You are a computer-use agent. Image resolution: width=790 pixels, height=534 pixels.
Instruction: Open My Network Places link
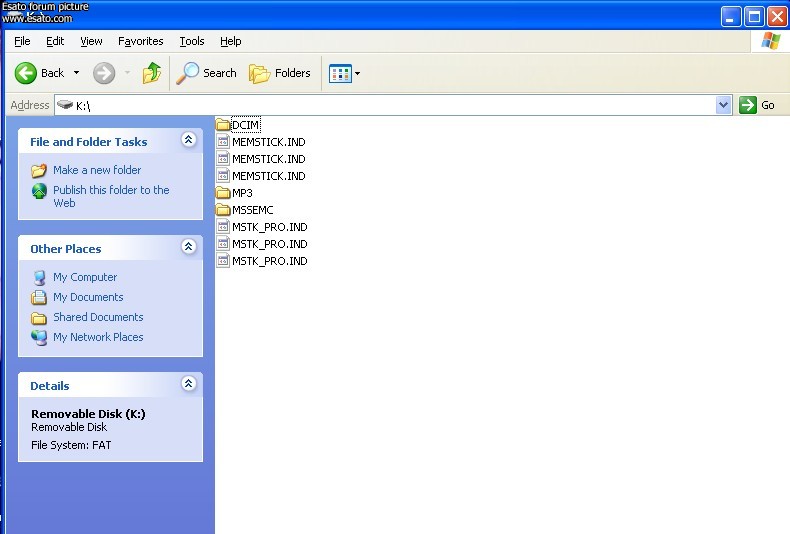pos(98,337)
